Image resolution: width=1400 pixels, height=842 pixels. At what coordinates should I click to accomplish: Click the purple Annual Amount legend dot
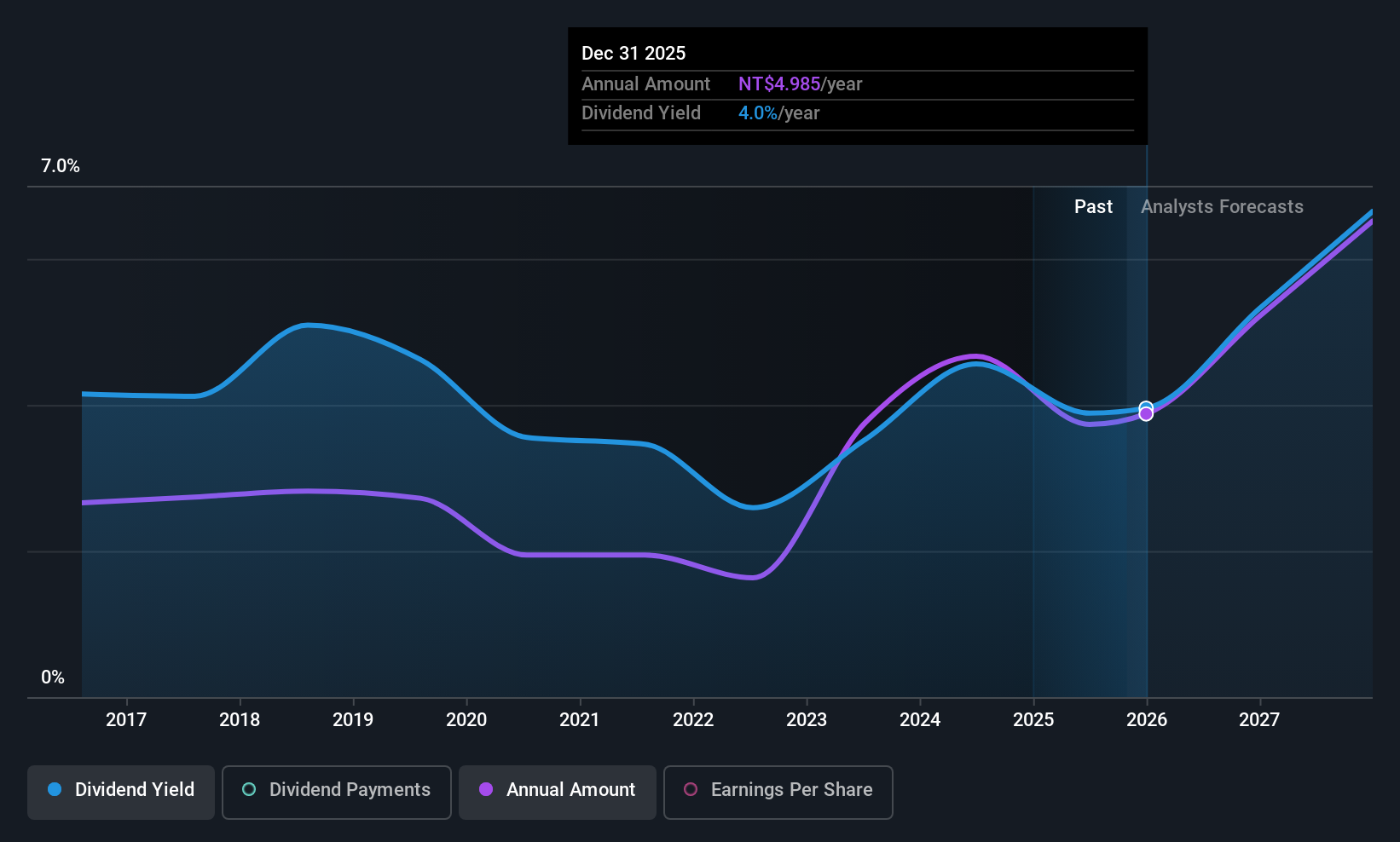[x=486, y=790]
